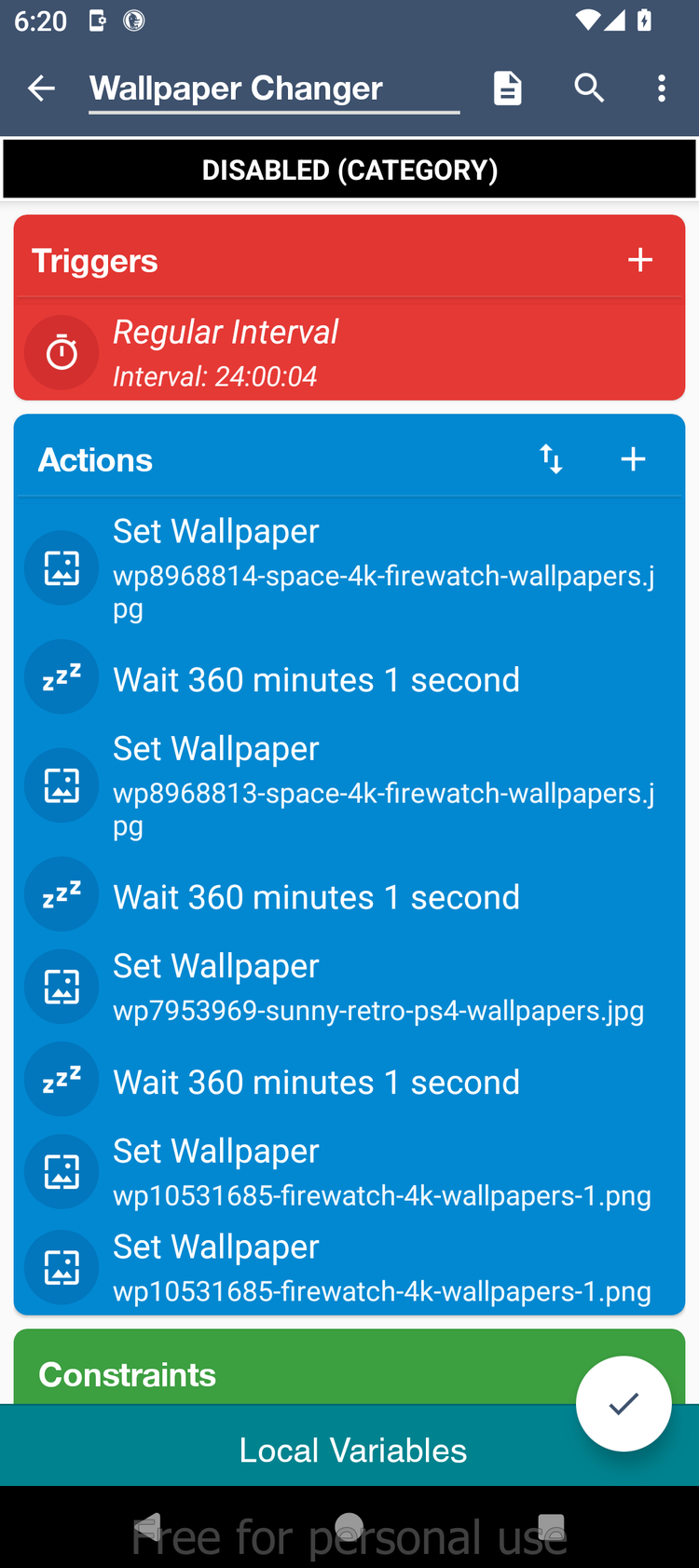
Task: Tap the search magnifier icon
Action: coord(589,89)
